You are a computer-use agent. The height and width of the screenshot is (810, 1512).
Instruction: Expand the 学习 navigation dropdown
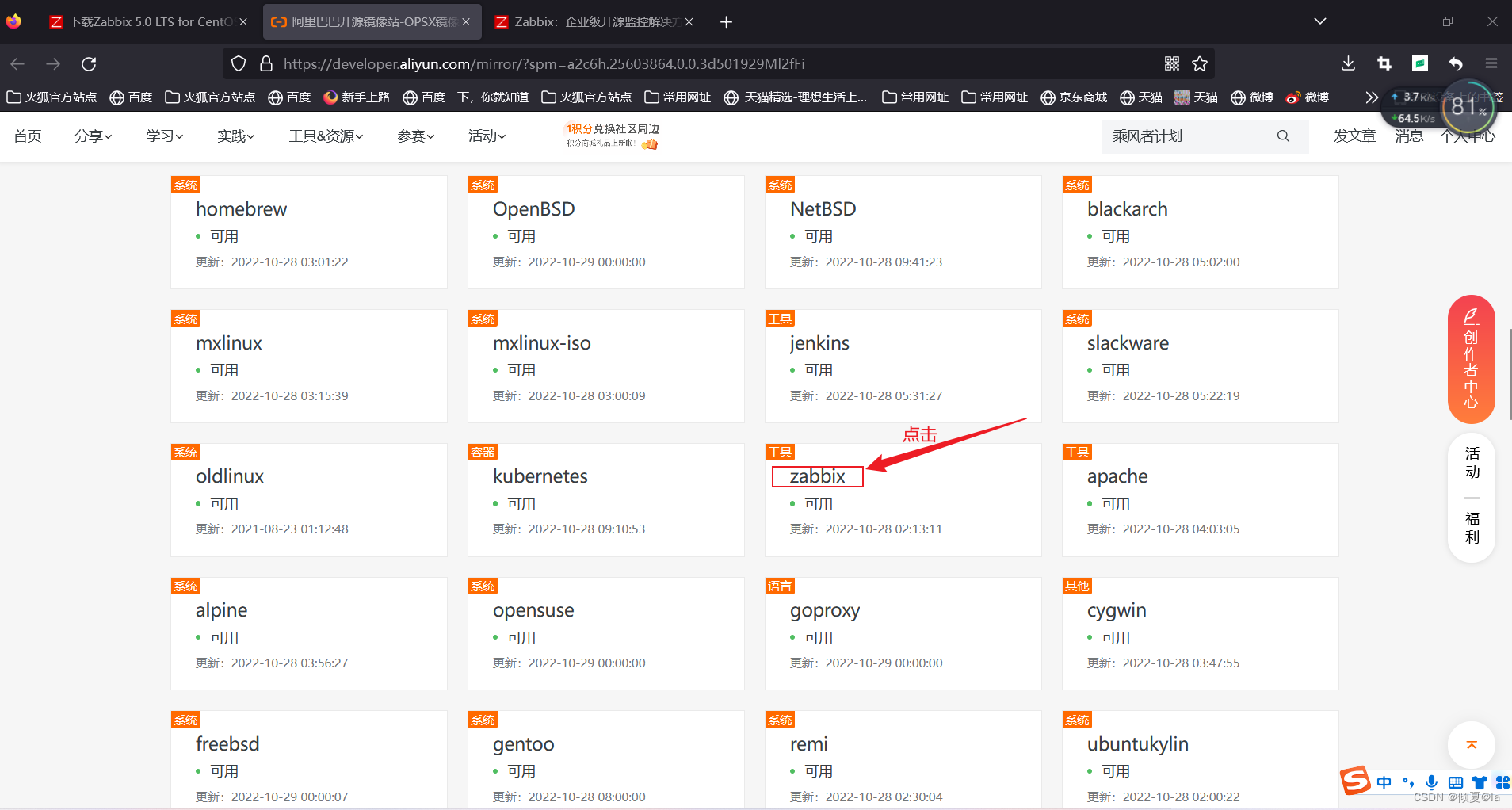coord(164,136)
